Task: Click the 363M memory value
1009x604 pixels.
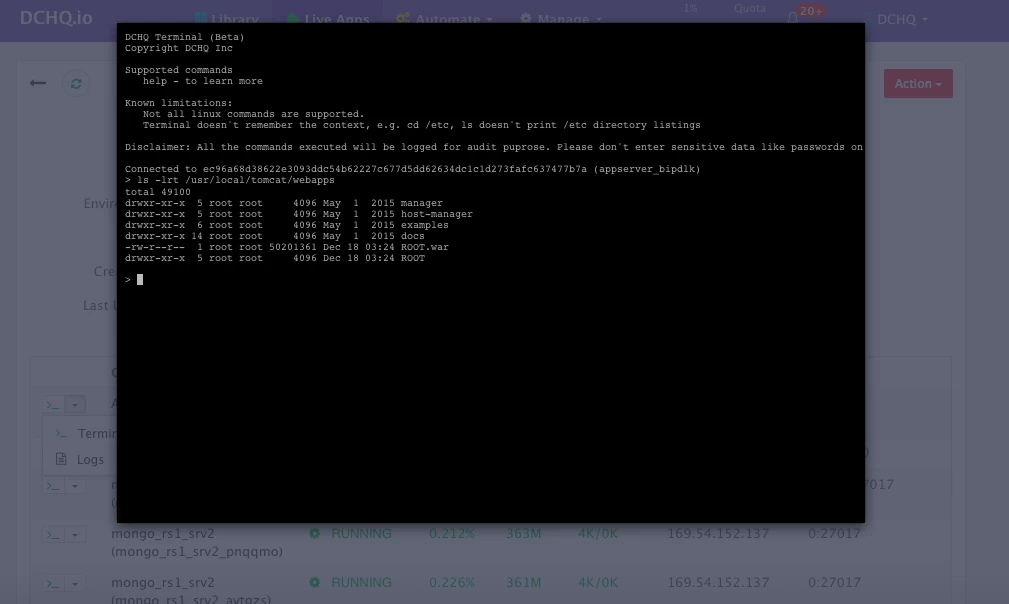Action: (523, 533)
